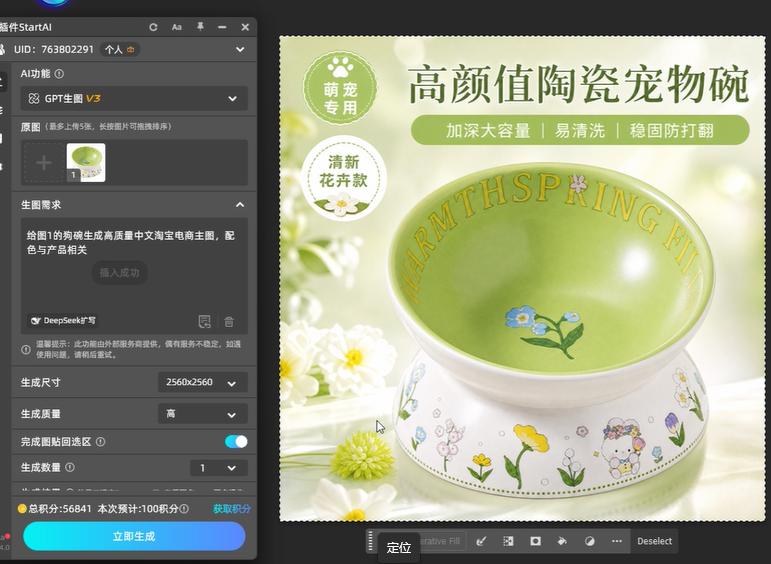Click the 总积分:56841 text
Screen dimensions: 771x564
click(x=60, y=509)
